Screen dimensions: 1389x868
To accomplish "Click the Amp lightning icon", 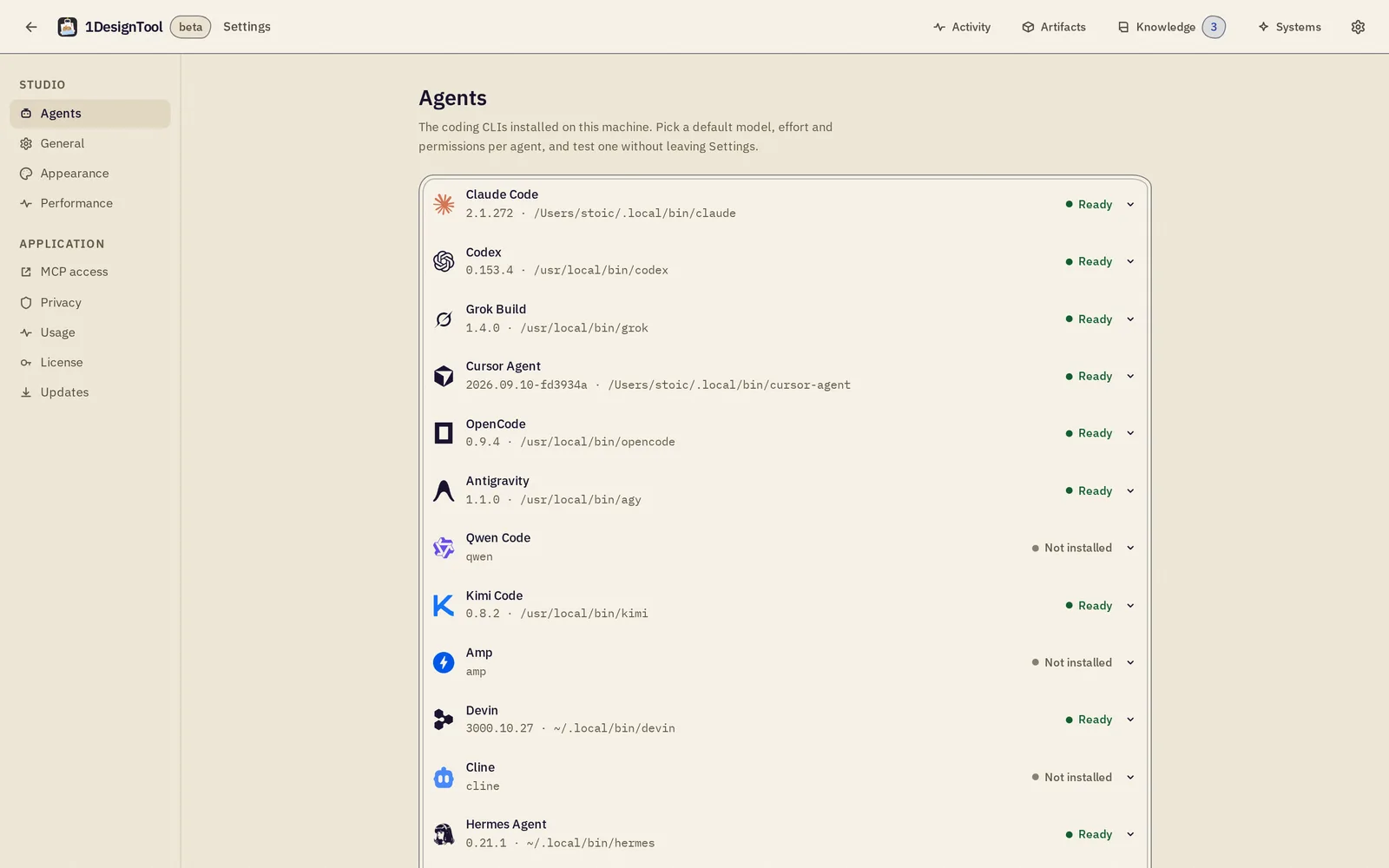I will 444,662.
